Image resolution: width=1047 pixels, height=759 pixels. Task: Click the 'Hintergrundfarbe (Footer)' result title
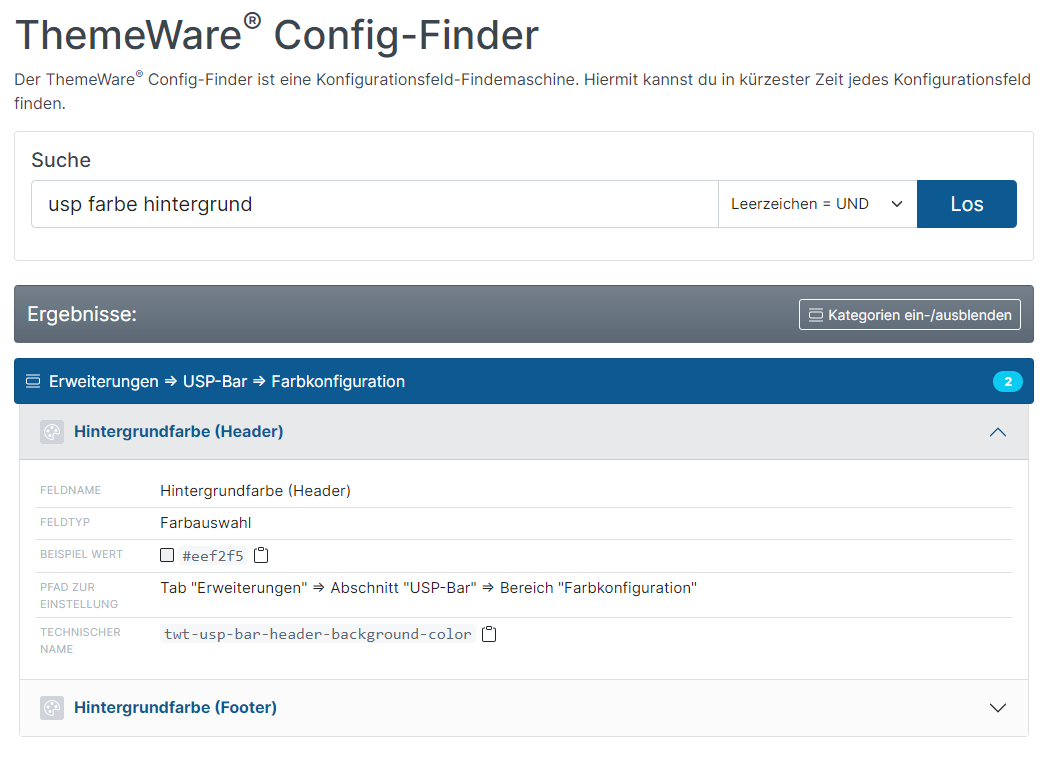[175, 707]
